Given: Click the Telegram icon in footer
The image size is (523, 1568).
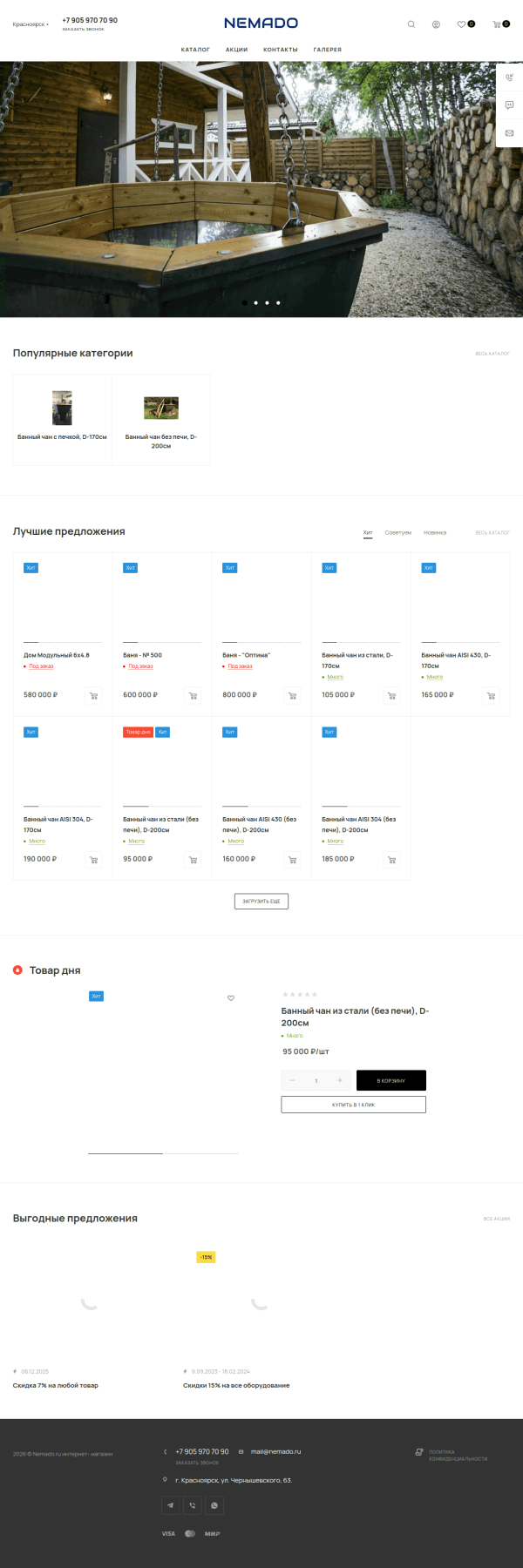Looking at the screenshot, I should tap(171, 1504).
